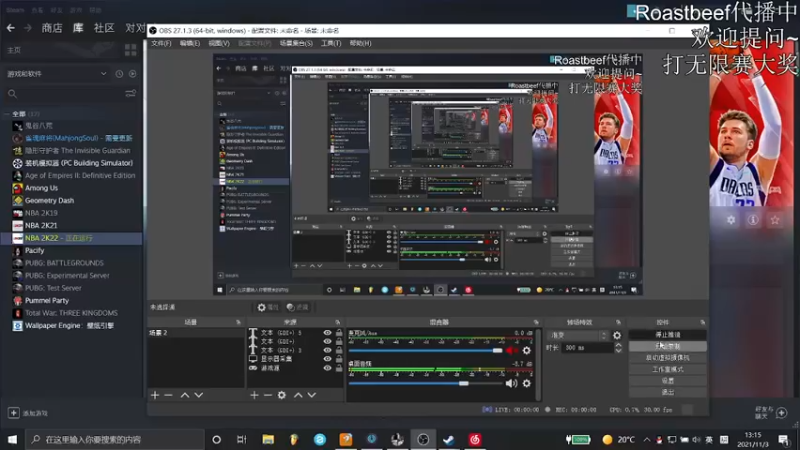The image size is (800, 450).
Task: Collapse the 全部 games list in Steam
Action: click(x=7, y=114)
